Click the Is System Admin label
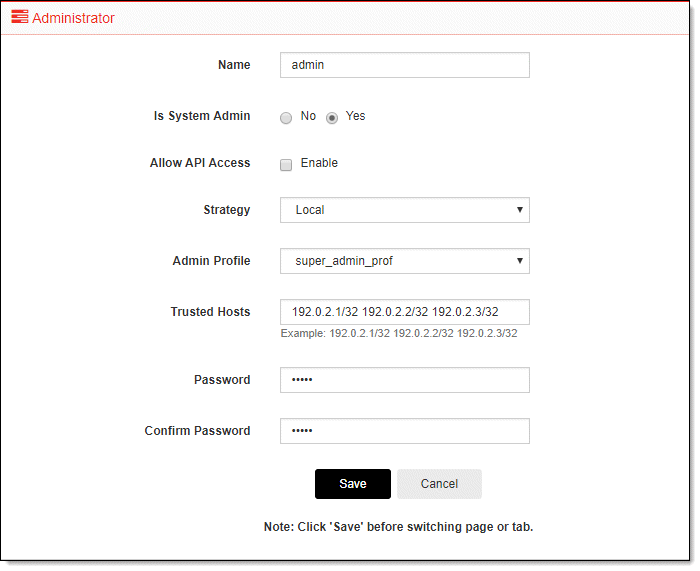The height and width of the screenshot is (571, 700). click(x=202, y=116)
